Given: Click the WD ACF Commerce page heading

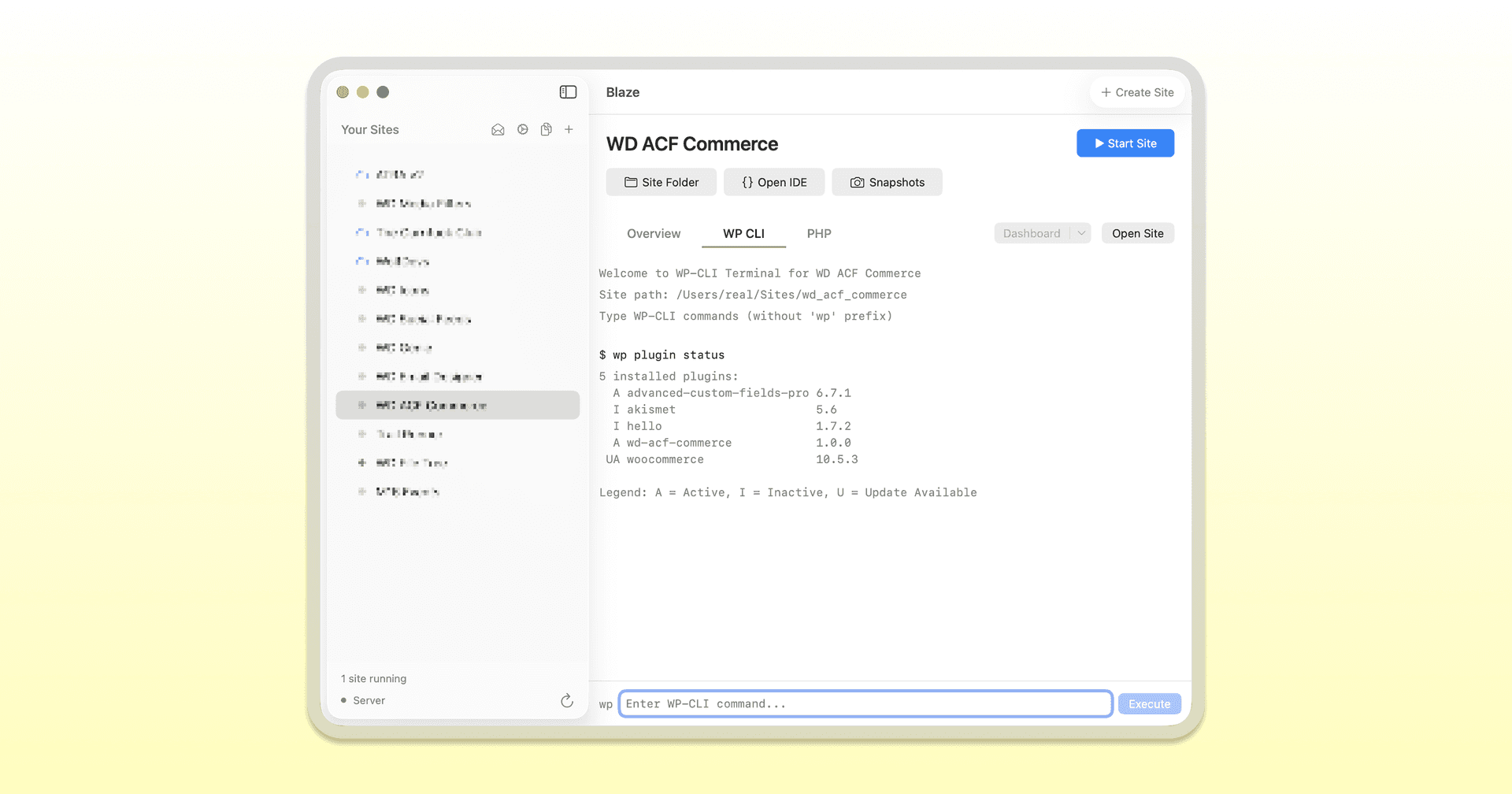Looking at the screenshot, I should coord(692,144).
